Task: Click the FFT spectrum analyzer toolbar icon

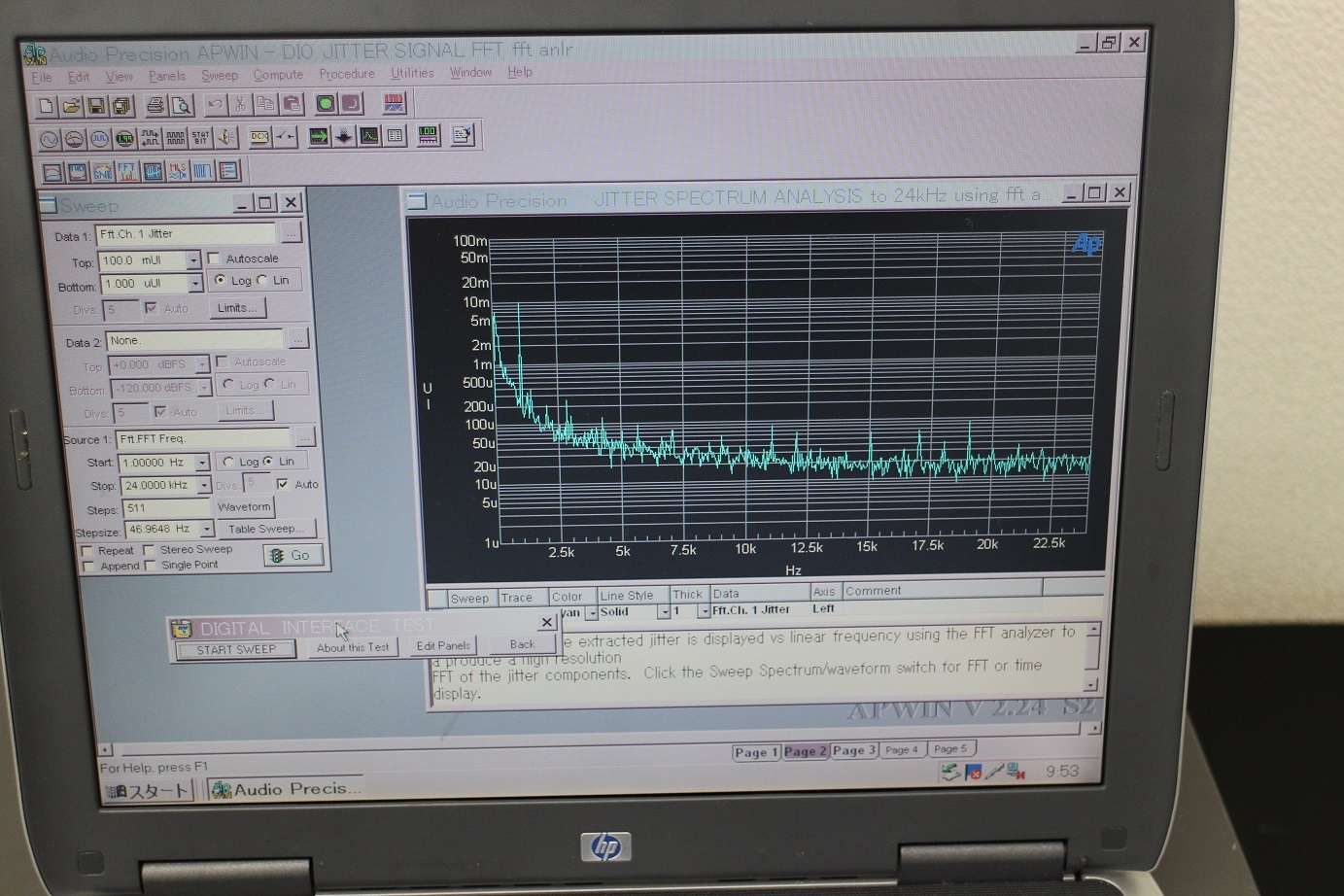Action: [x=127, y=172]
